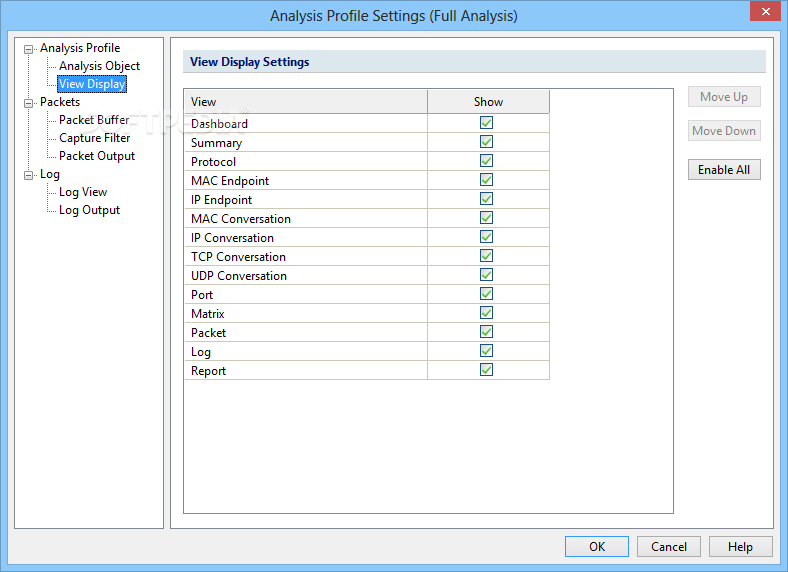The height and width of the screenshot is (572, 788).
Task: Click the Move Up button
Action: (x=724, y=97)
